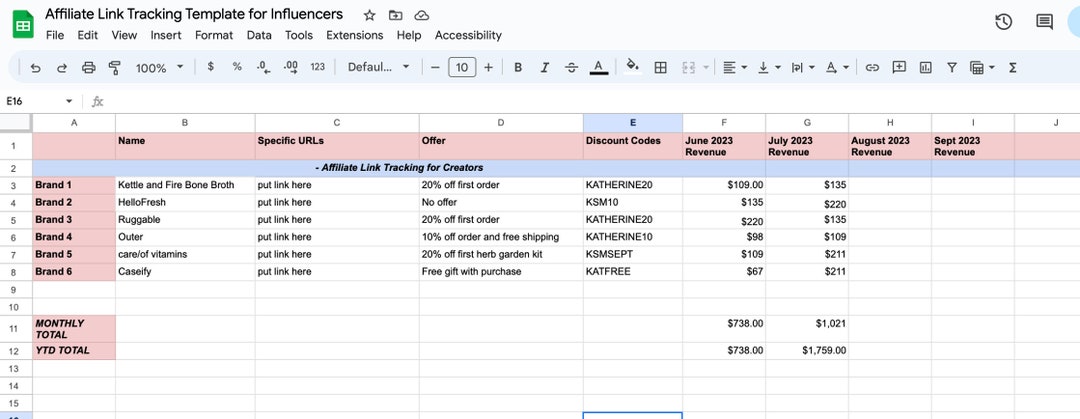Decrease decimal places
The width and height of the screenshot is (1080, 419).
click(x=262, y=67)
